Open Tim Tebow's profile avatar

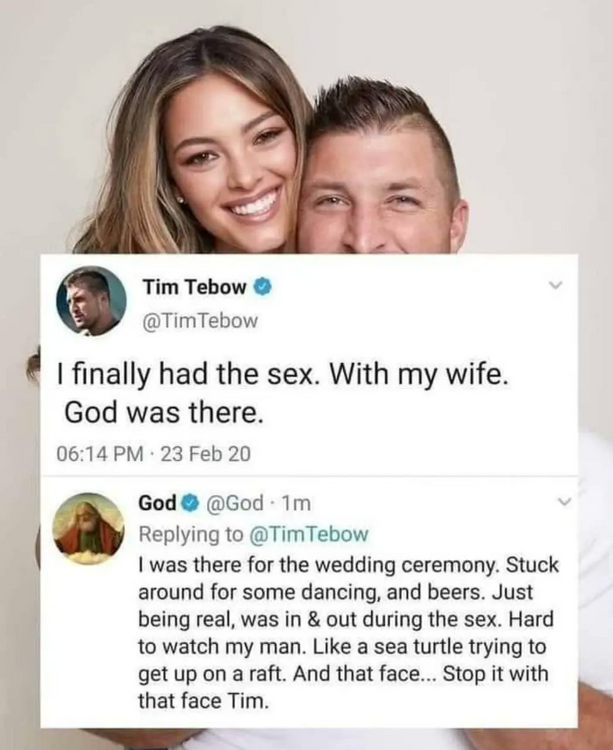[91, 301]
